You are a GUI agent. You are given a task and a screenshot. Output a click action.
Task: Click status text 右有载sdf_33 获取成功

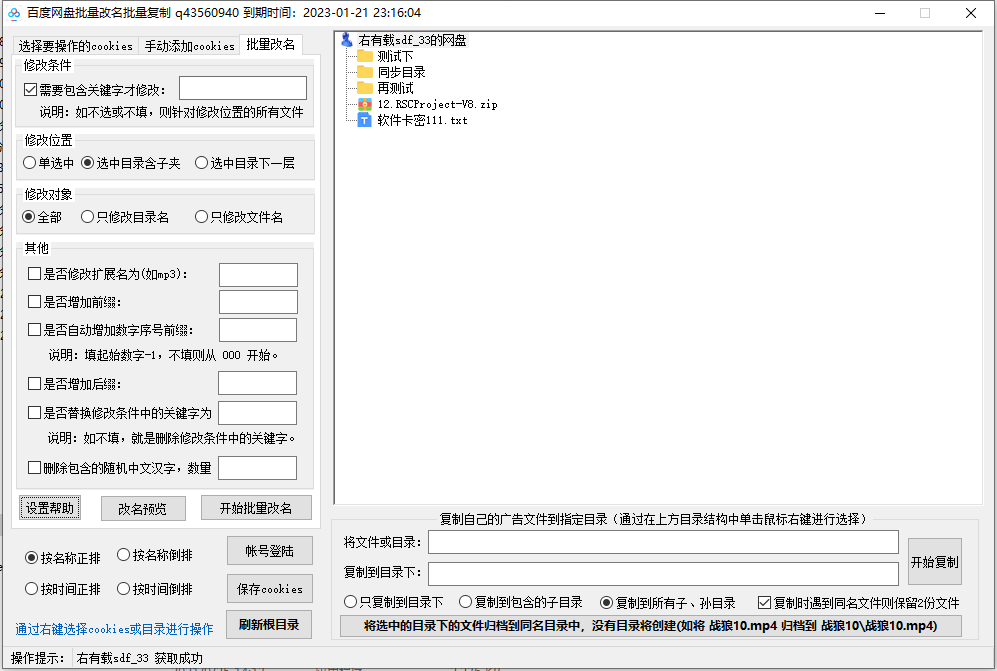tap(139, 658)
